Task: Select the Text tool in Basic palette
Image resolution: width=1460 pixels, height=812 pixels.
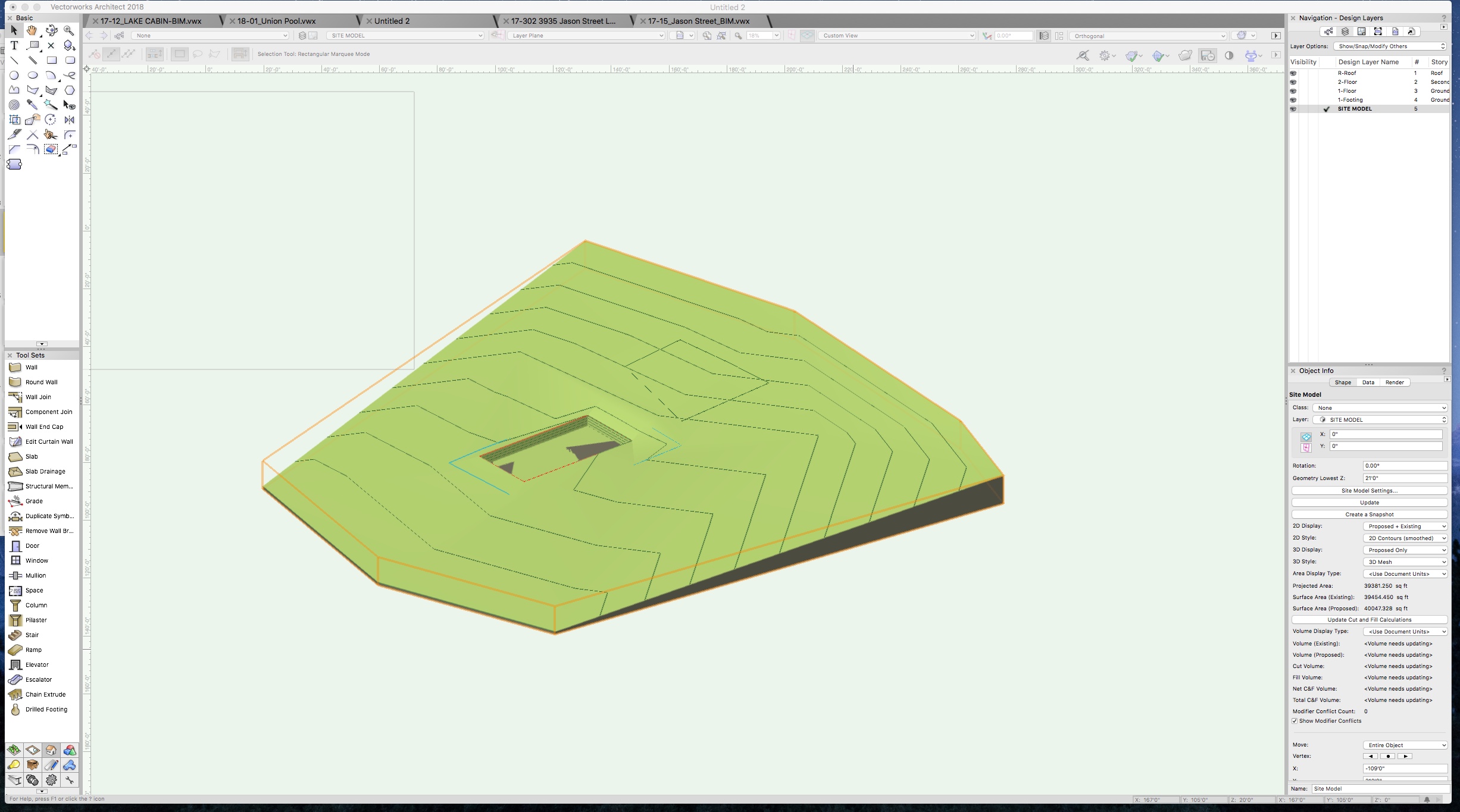Action: coord(14,45)
